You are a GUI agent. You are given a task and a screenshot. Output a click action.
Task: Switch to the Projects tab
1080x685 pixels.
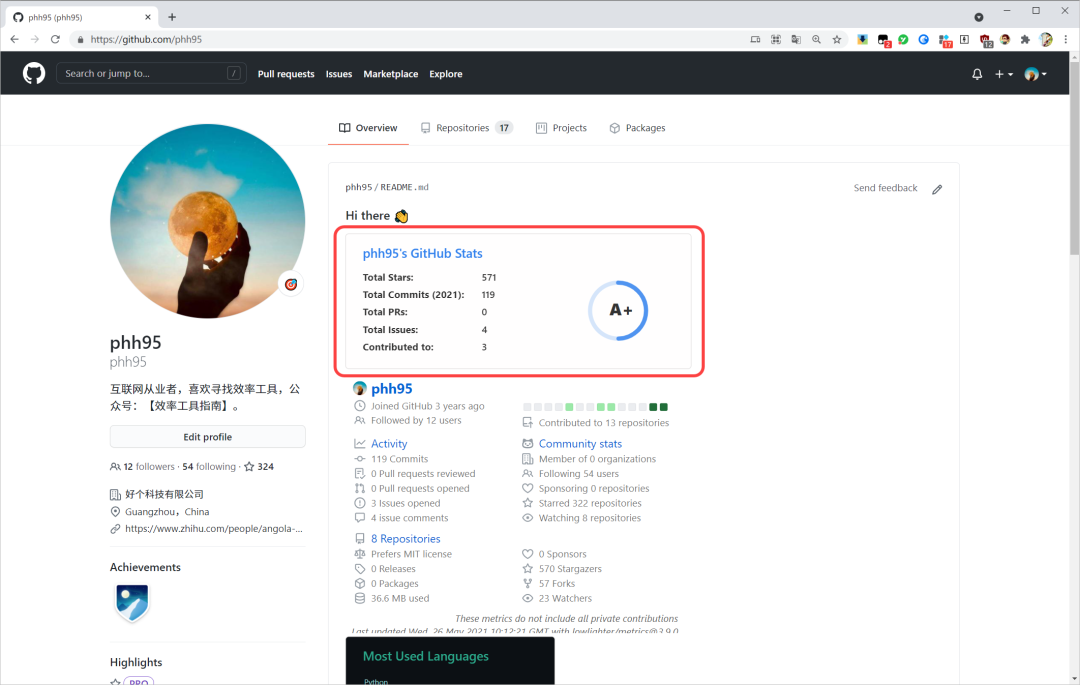point(561,128)
